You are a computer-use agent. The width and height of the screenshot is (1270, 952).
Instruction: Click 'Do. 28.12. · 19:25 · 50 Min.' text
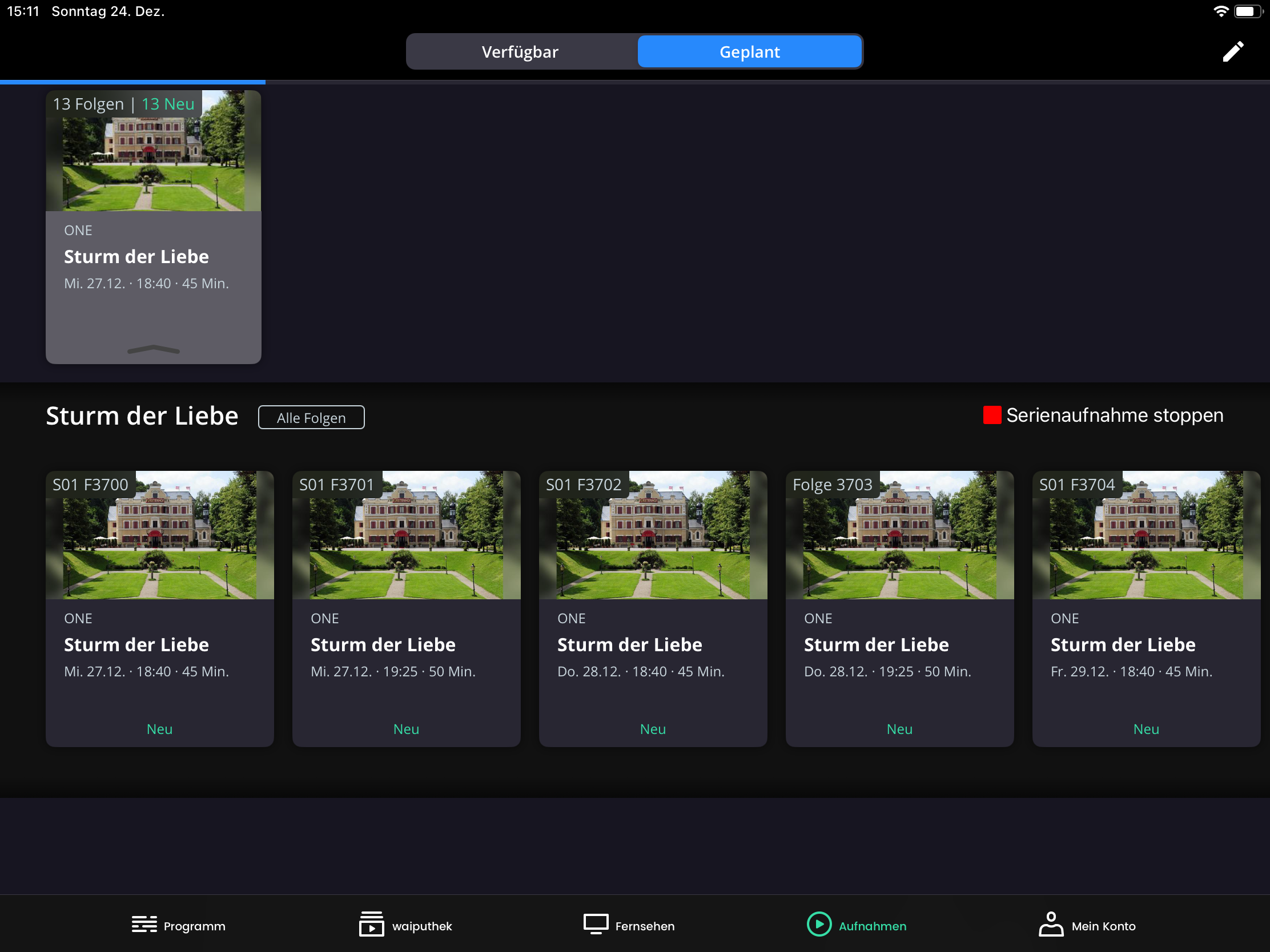887,671
